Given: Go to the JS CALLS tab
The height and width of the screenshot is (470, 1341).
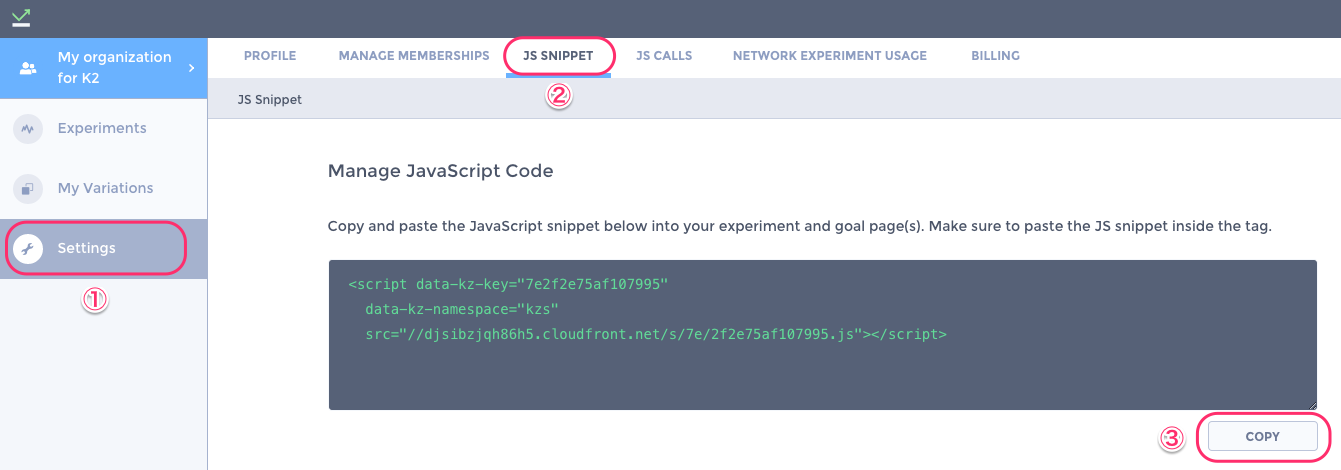Looking at the screenshot, I should click(x=664, y=56).
